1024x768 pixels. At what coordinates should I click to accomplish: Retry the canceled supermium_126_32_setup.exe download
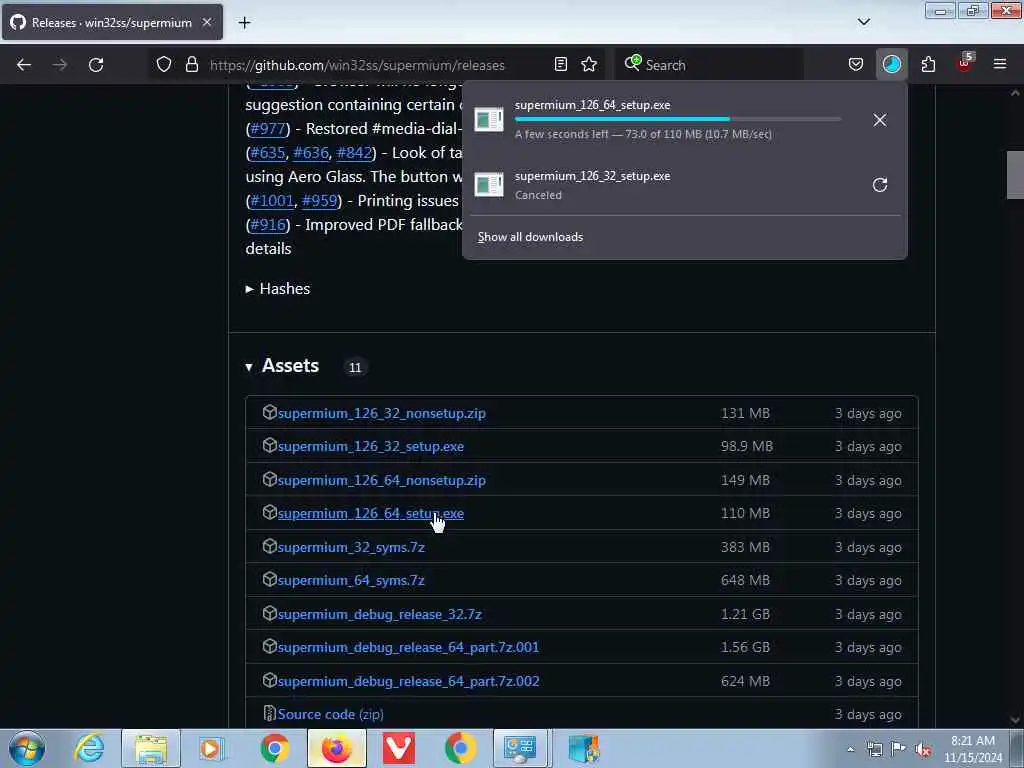(880, 185)
